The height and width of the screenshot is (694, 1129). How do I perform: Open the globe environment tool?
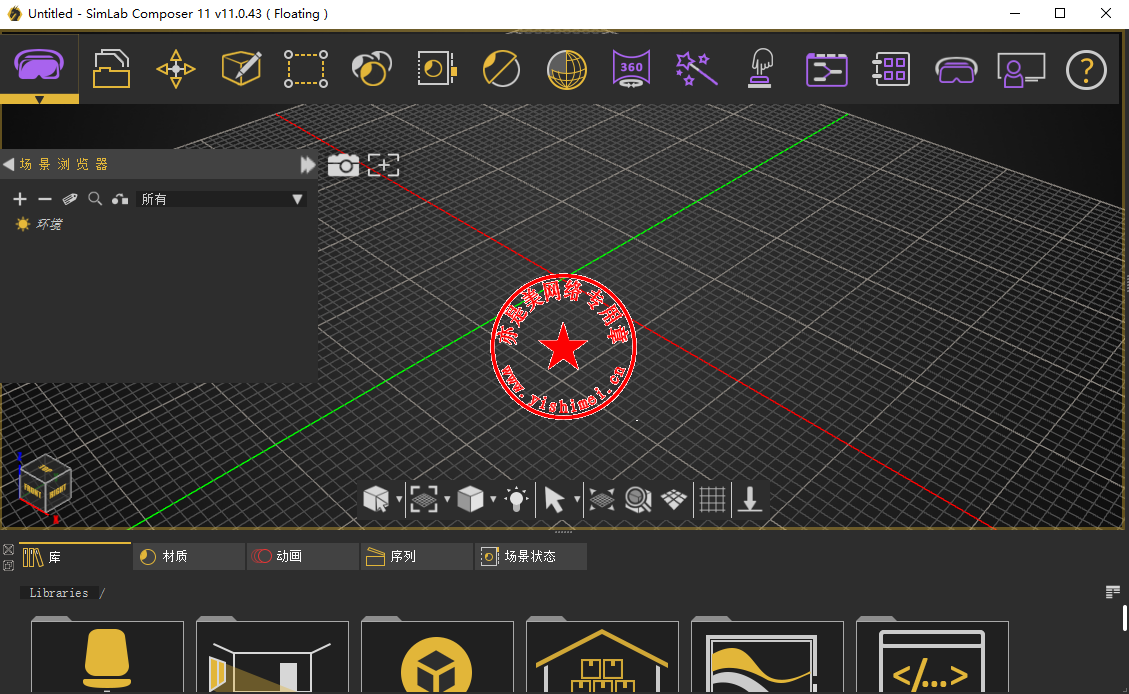coord(567,69)
